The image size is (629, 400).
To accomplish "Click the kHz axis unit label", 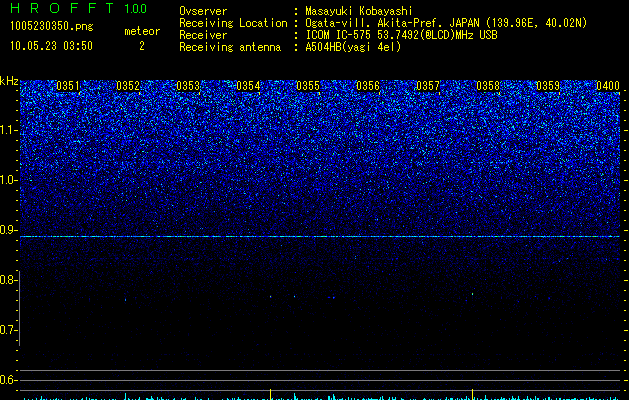I will (9, 81).
